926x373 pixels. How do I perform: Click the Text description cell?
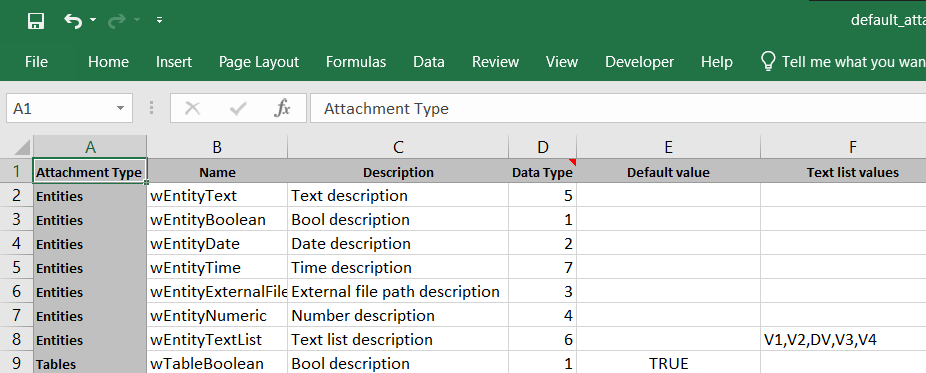[x=398, y=195]
